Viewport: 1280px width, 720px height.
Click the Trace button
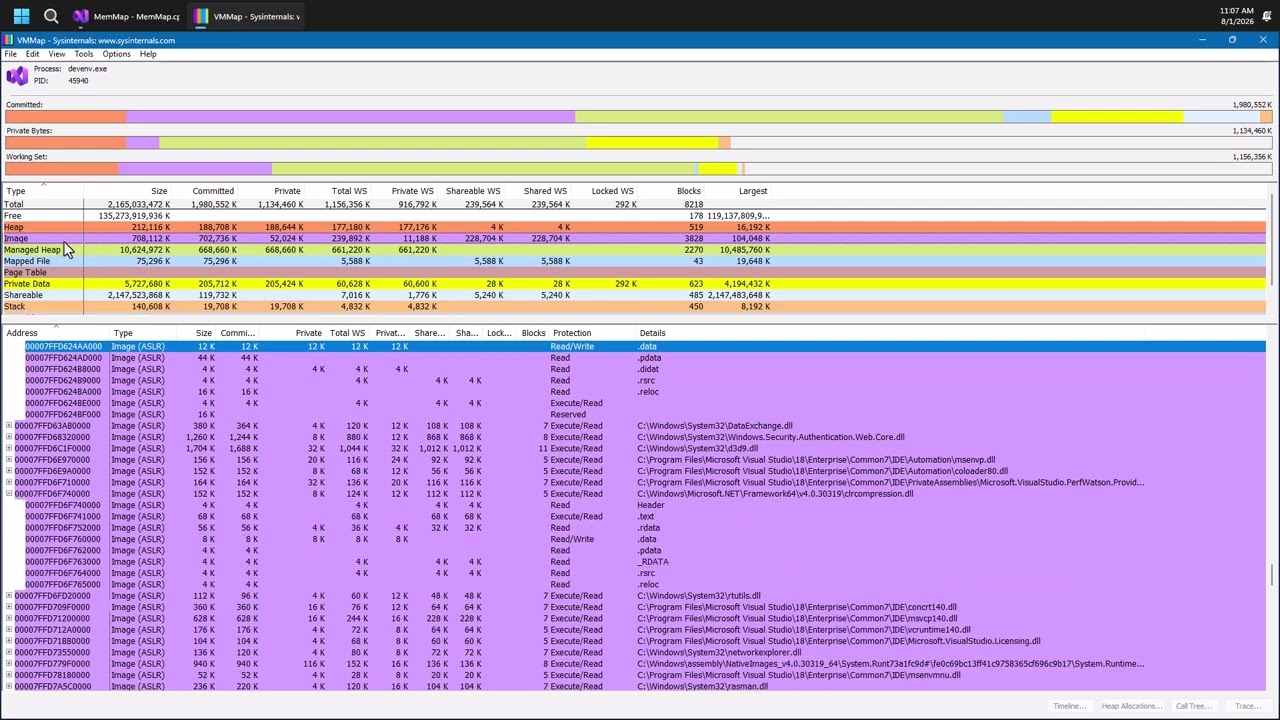point(1247,706)
